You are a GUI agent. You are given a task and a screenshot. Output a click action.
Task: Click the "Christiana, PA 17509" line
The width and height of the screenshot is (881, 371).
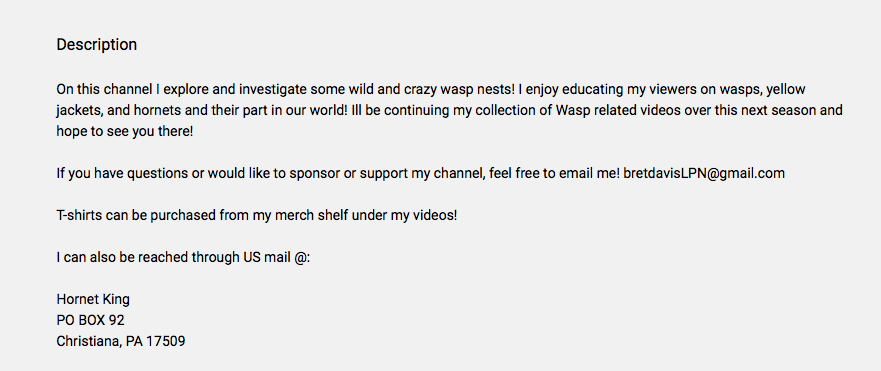[121, 341]
